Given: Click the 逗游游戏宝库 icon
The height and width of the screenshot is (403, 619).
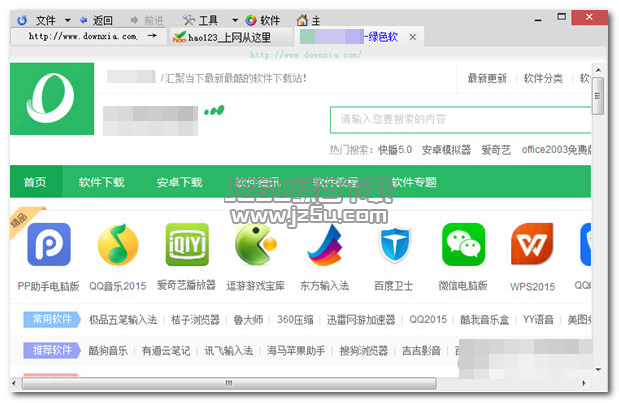Looking at the screenshot, I should [x=256, y=244].
